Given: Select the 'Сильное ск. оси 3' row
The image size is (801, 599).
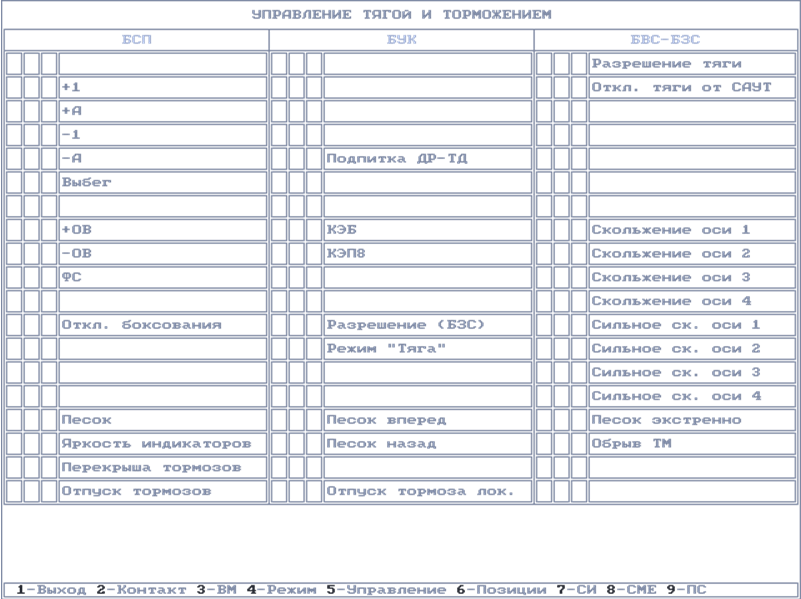Looking at the screenshot, I should [692, 372].
